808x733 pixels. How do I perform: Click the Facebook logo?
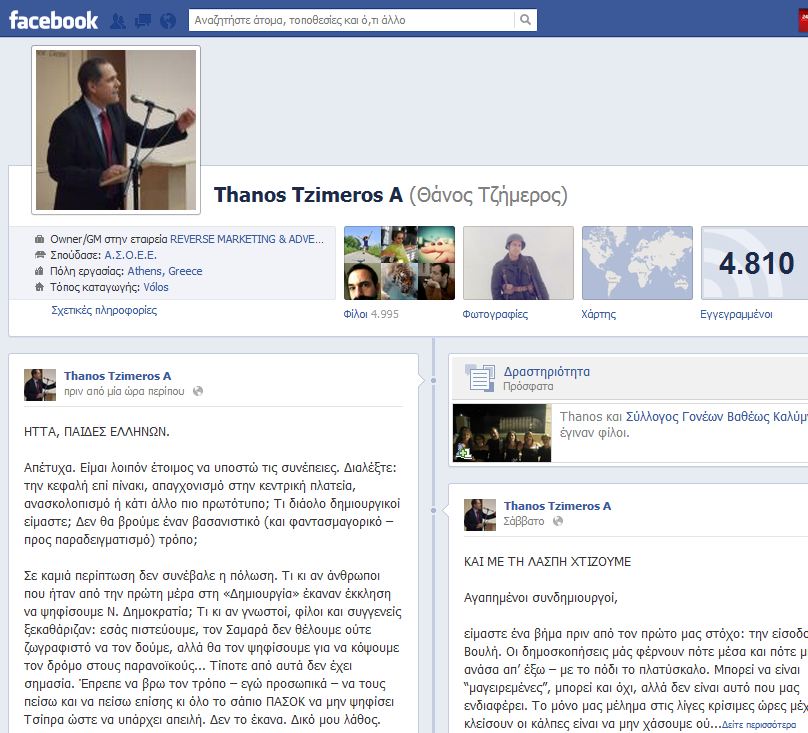54,20
